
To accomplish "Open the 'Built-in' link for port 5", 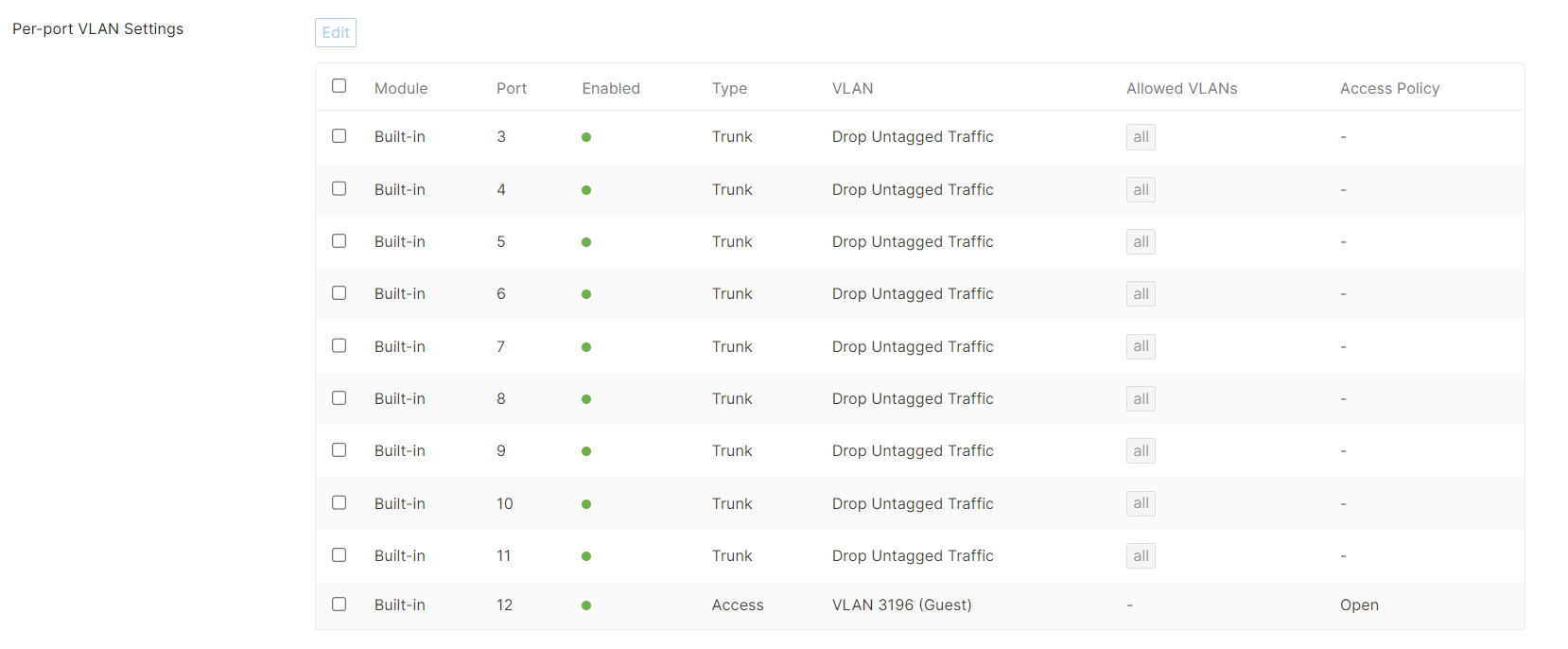I will (399, 241).
